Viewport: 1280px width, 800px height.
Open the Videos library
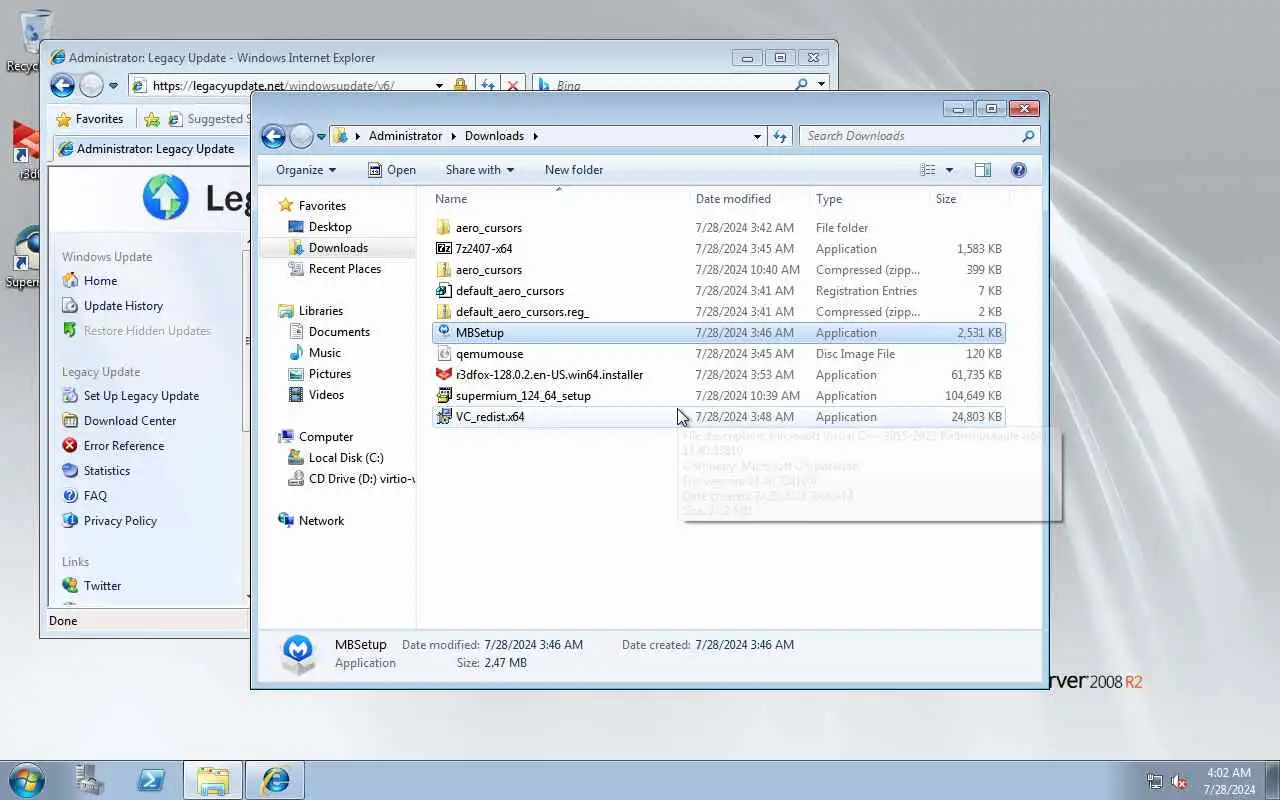point(326,395)
